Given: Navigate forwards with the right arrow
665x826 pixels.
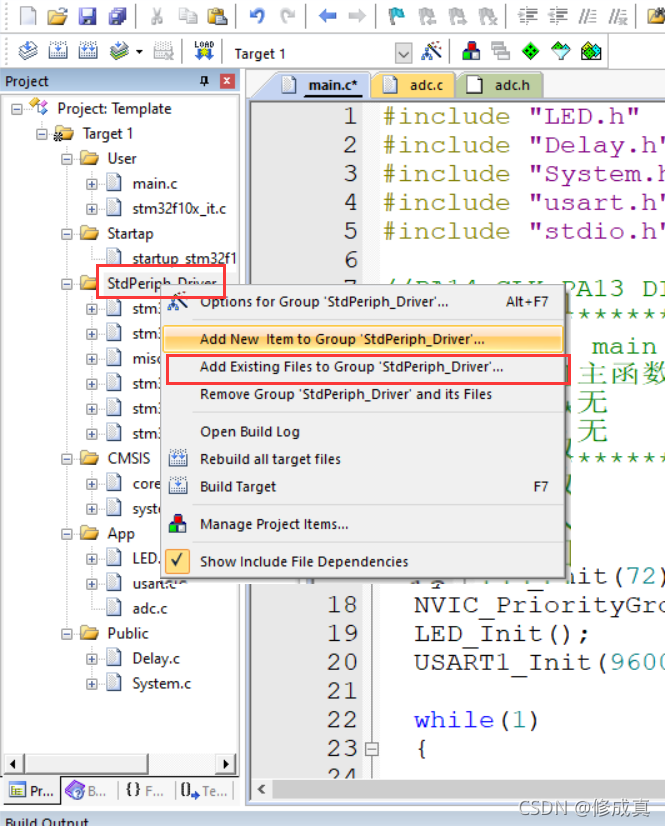Looking at the screenshot, I should tap(357, 16).
